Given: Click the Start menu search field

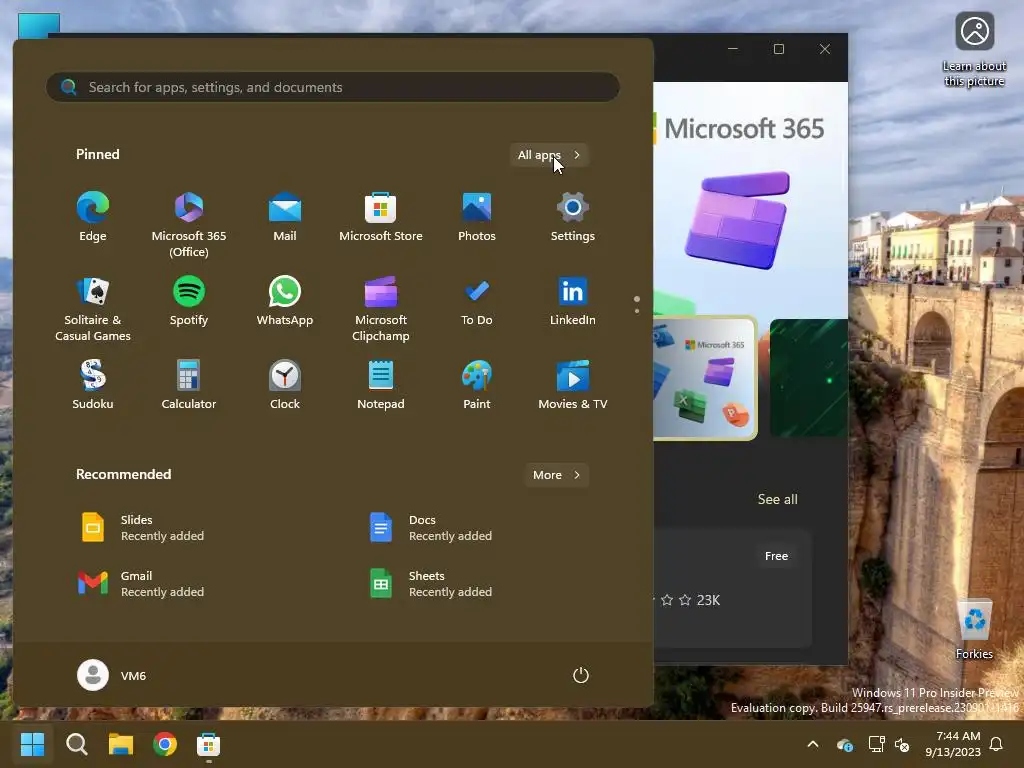Looking at the screenshot, I should point(333,87).
